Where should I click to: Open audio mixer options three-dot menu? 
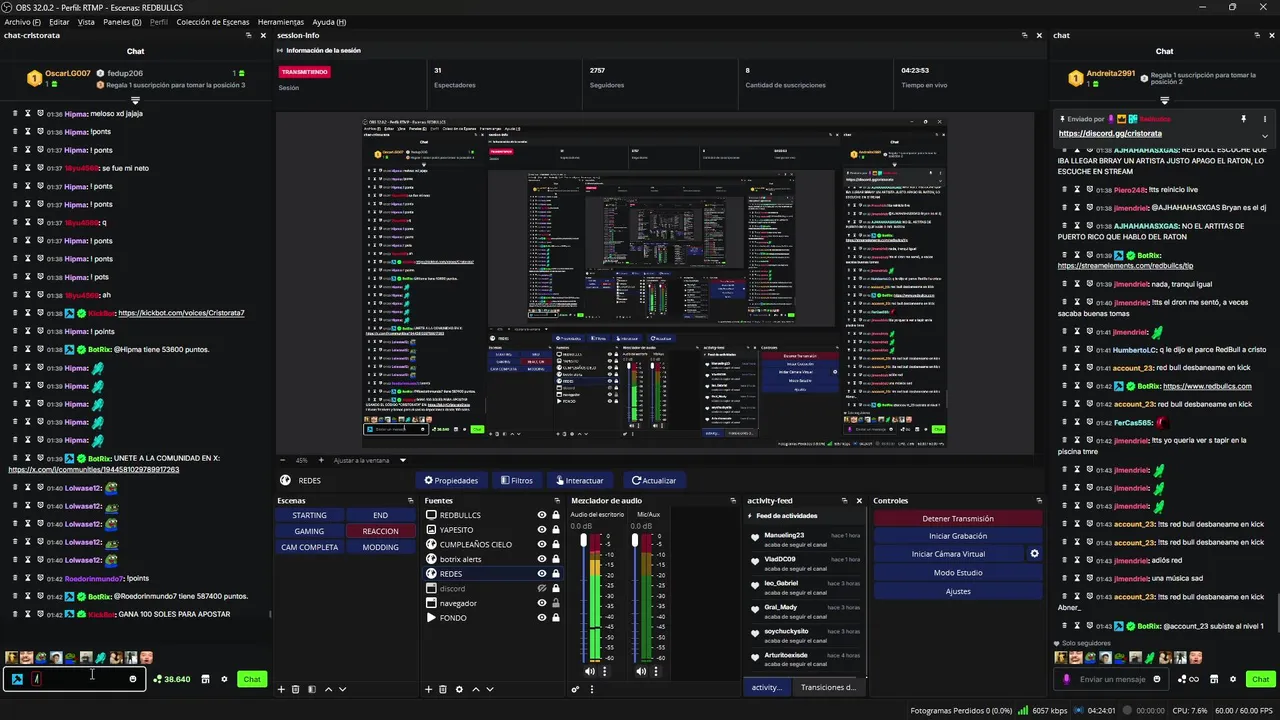point(590,689)
